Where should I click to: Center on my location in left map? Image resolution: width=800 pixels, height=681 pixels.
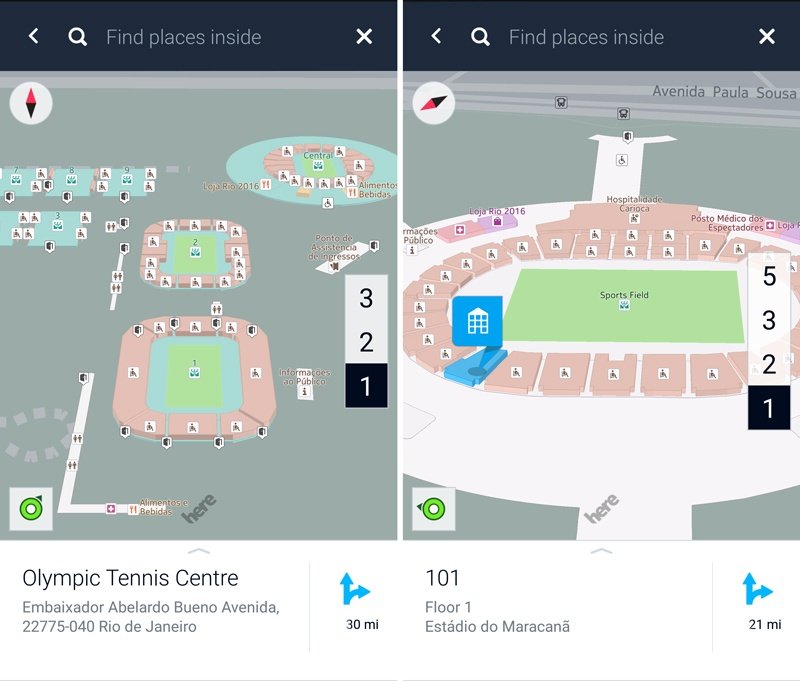tap(31, 509)
